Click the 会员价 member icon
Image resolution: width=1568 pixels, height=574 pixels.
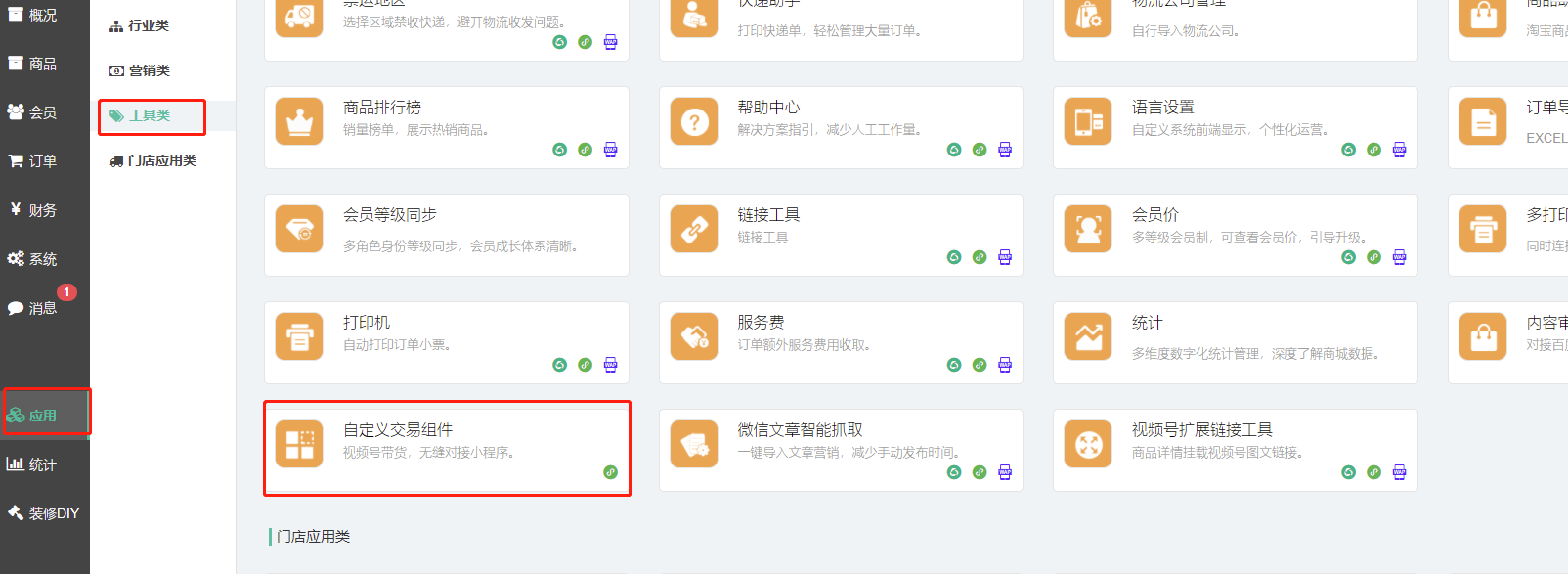pyautogui.click(x=1088, y=230)
